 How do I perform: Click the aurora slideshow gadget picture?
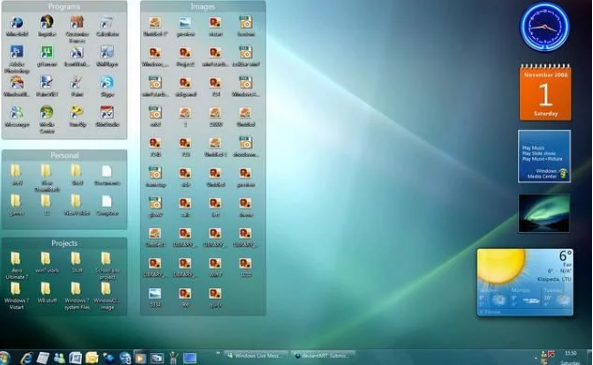click(544, 213)
